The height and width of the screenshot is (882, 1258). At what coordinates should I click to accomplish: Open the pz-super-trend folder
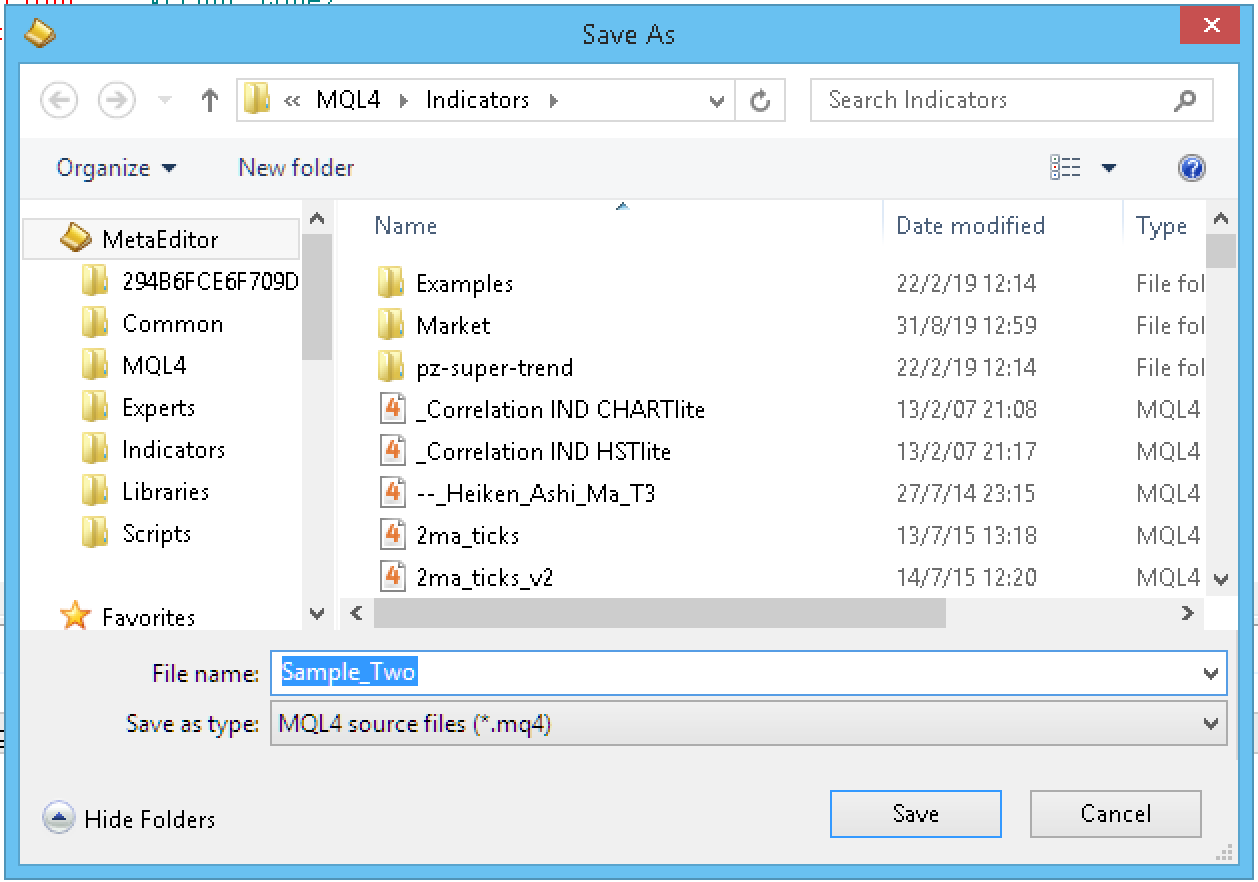tap(494, 367)
